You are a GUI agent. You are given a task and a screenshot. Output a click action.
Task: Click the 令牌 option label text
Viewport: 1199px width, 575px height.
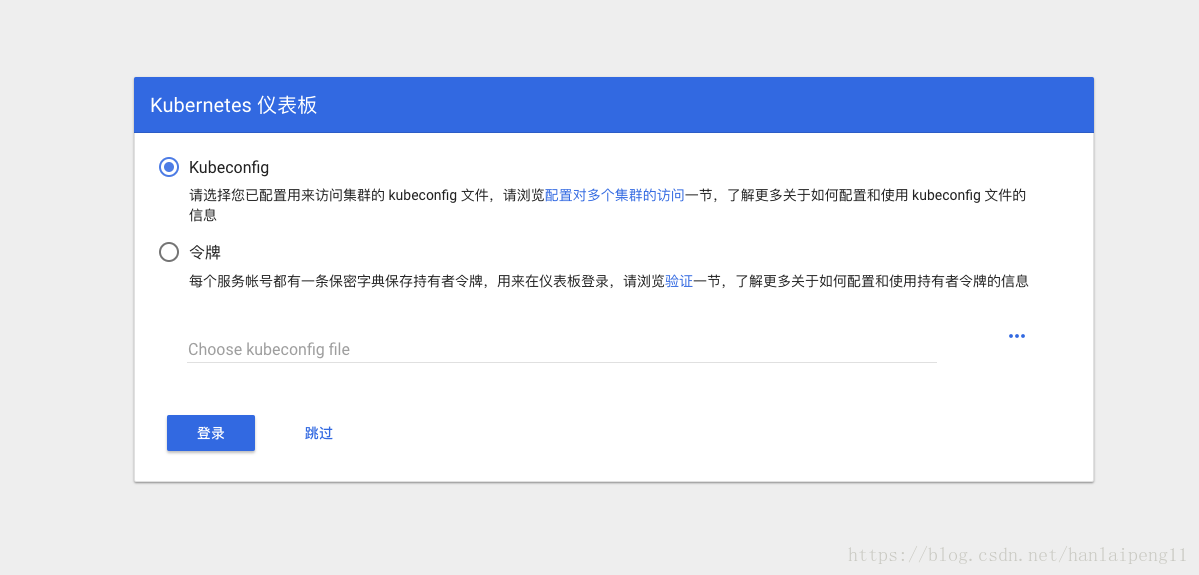click(204, 252)
